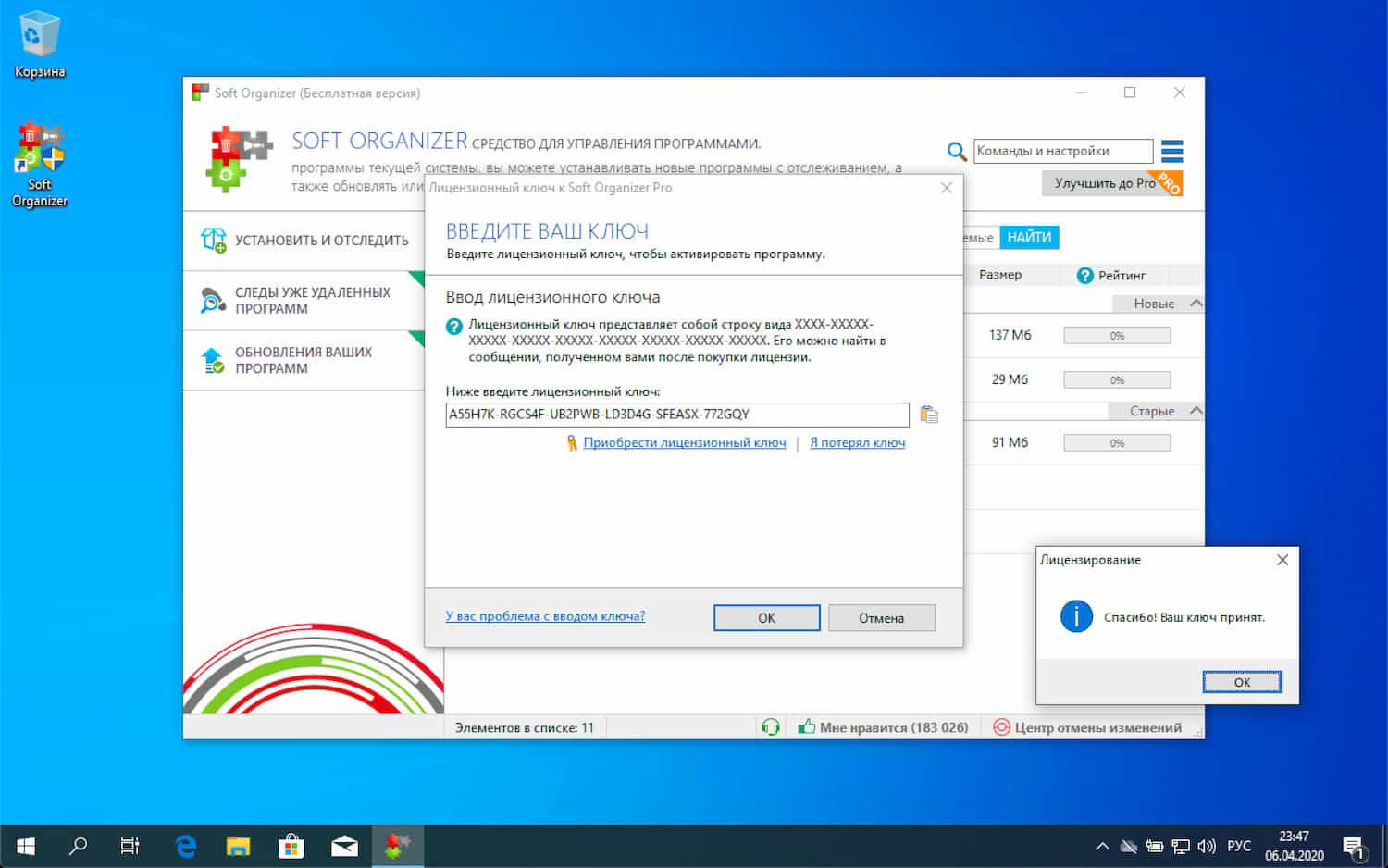The image size is (1388, 868).
Task: Click the program updates arrow icon in sidebar
Action: [213, 360]
